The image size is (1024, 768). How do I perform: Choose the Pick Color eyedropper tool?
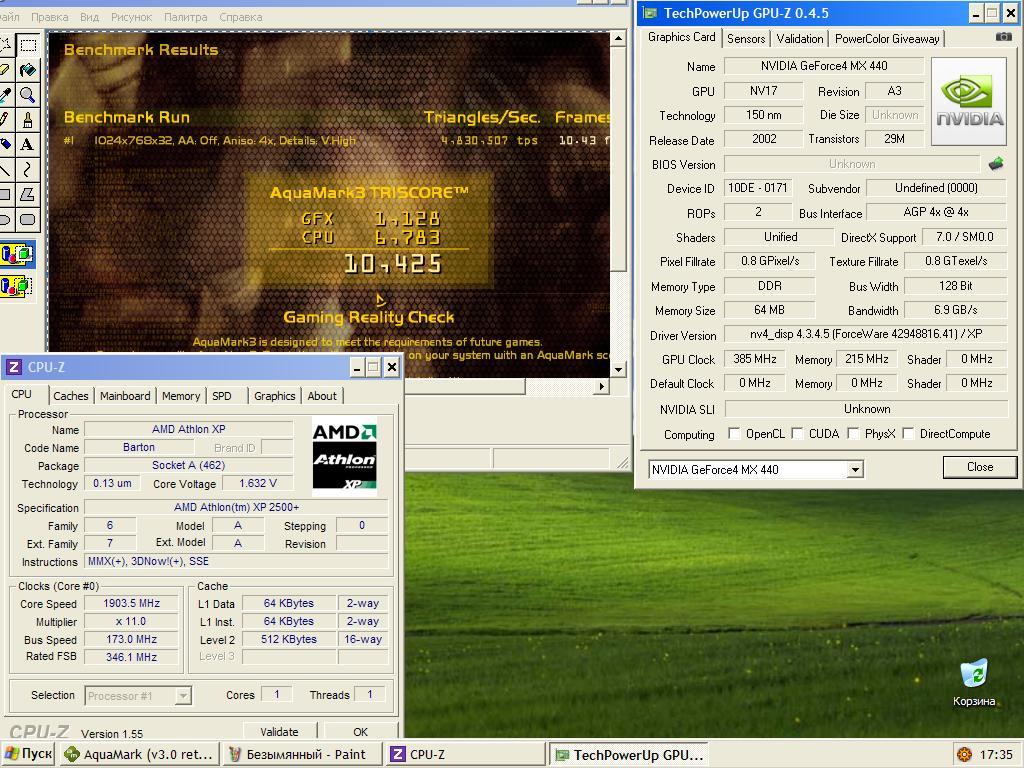(5, 95)
